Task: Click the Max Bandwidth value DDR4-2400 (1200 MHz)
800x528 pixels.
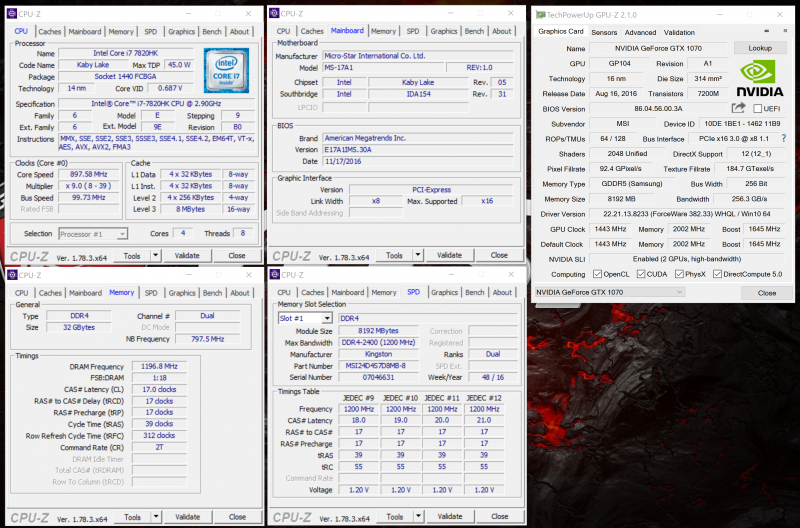Action: [x=379, y=342]
